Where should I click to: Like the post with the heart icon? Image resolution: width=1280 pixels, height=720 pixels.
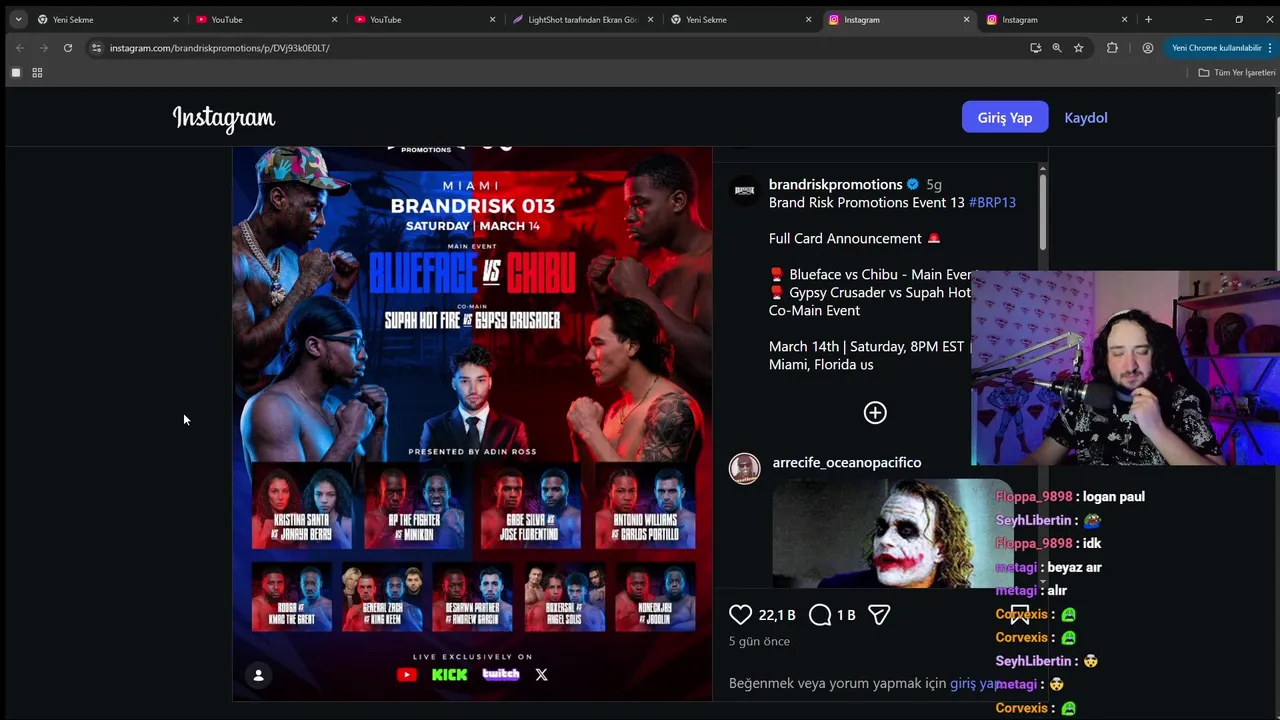[740, 615]
